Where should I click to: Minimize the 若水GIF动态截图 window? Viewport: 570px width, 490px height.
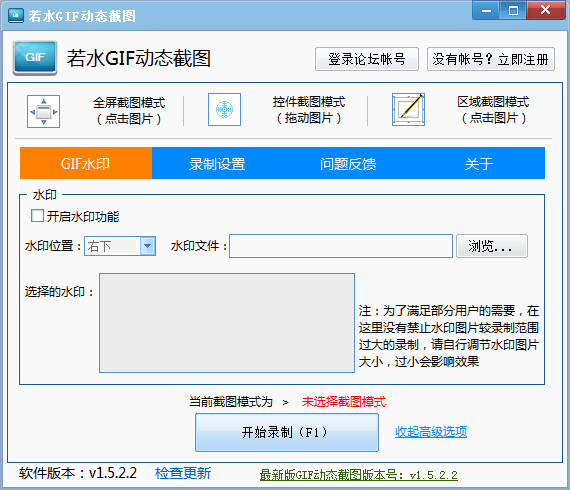point(486,10)
